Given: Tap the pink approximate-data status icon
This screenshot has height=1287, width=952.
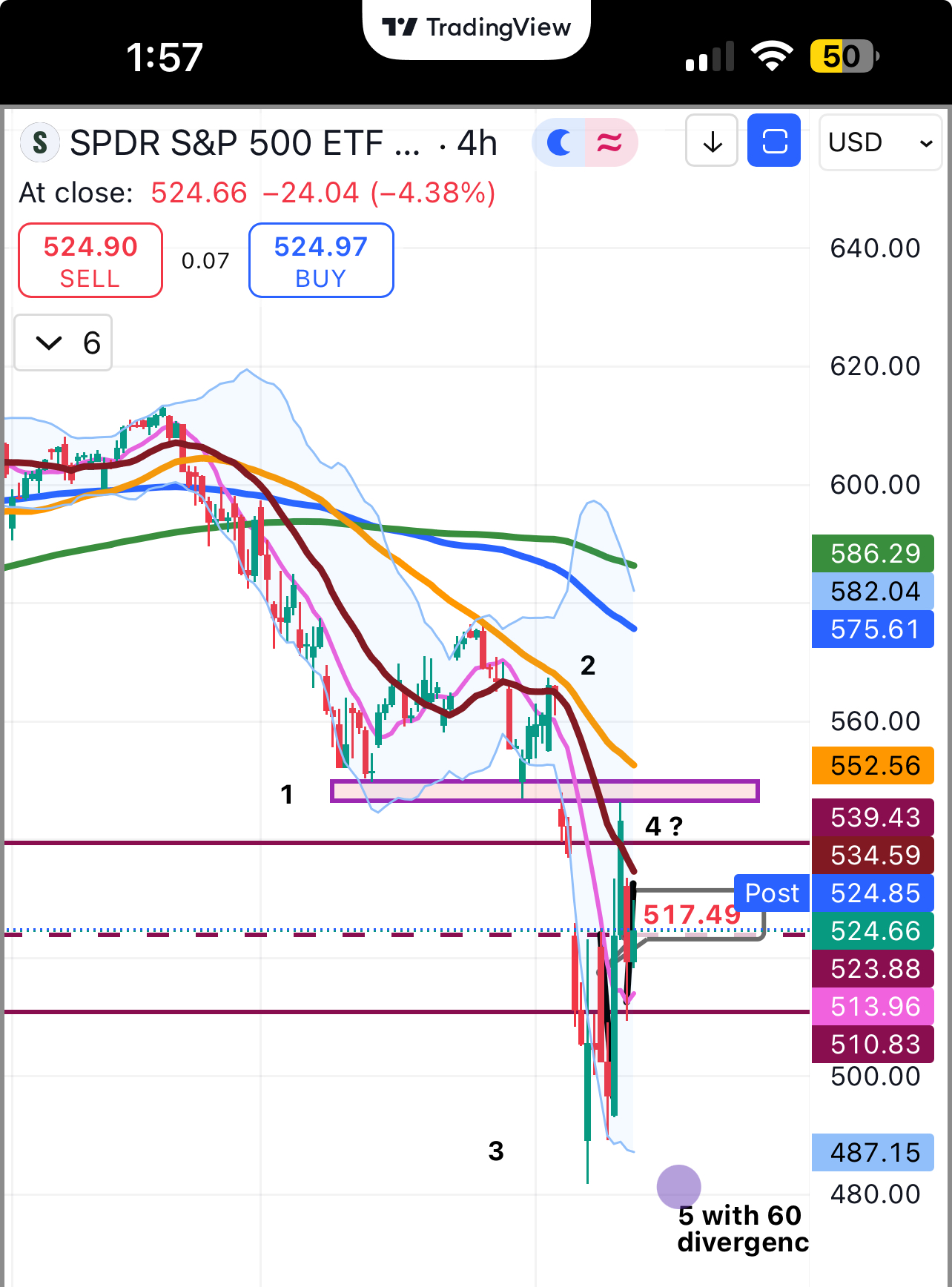Looking at the screenshot, I should 609,142.
